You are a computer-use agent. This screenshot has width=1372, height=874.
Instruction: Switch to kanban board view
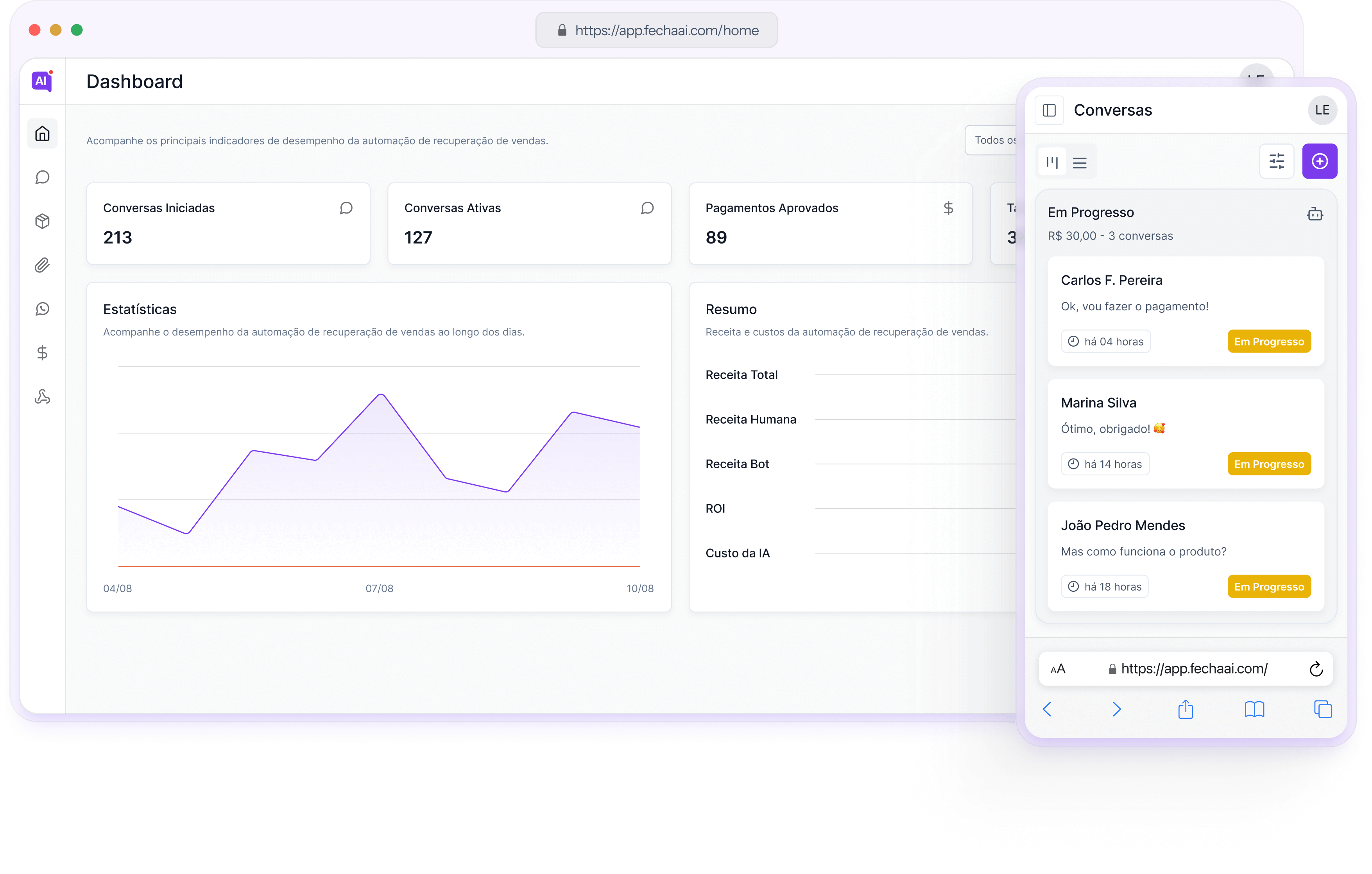pos(1052,162)
